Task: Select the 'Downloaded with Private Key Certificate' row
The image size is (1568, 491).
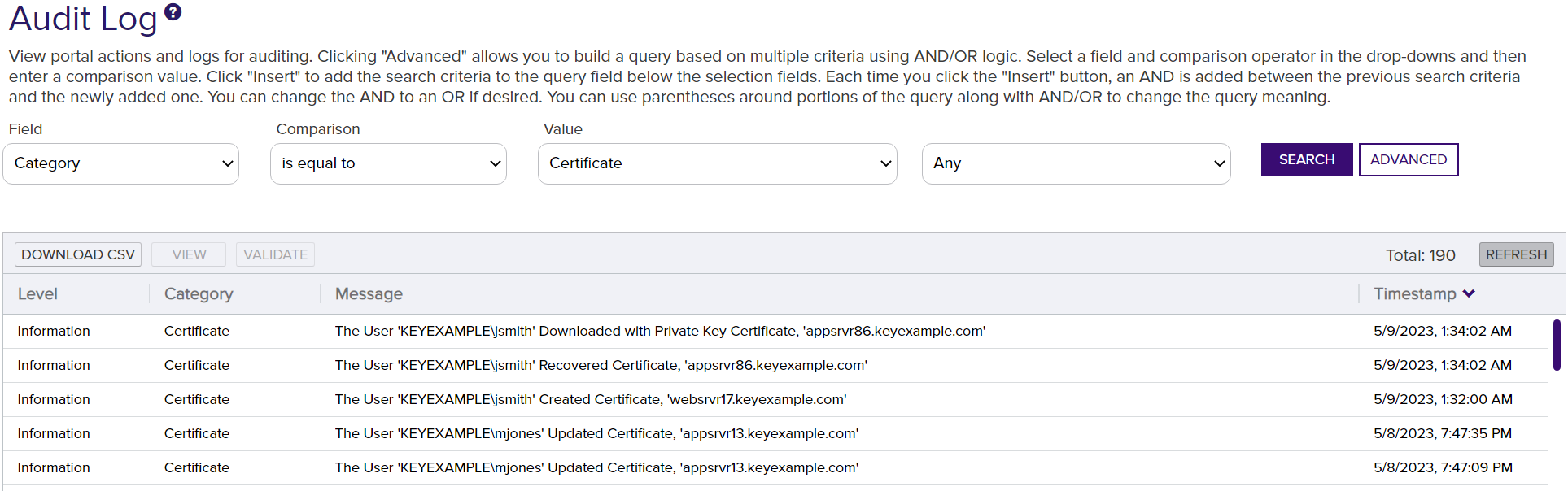Action: [x=659, y=331]
